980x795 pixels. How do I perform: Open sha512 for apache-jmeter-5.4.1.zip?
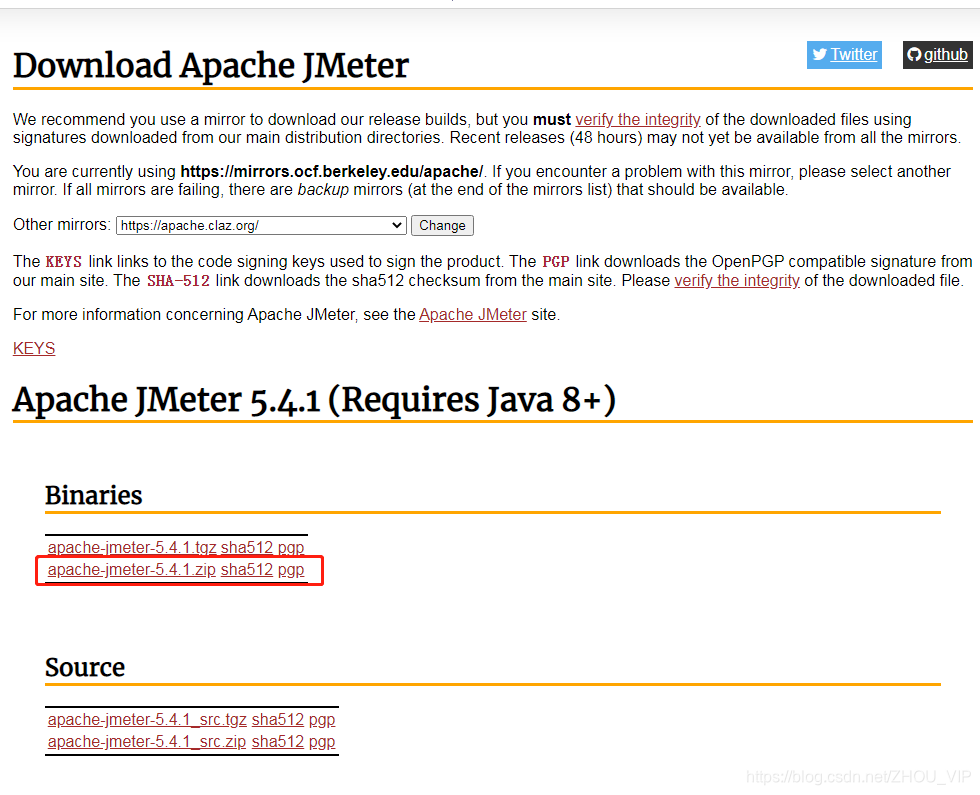pos(247,570)
